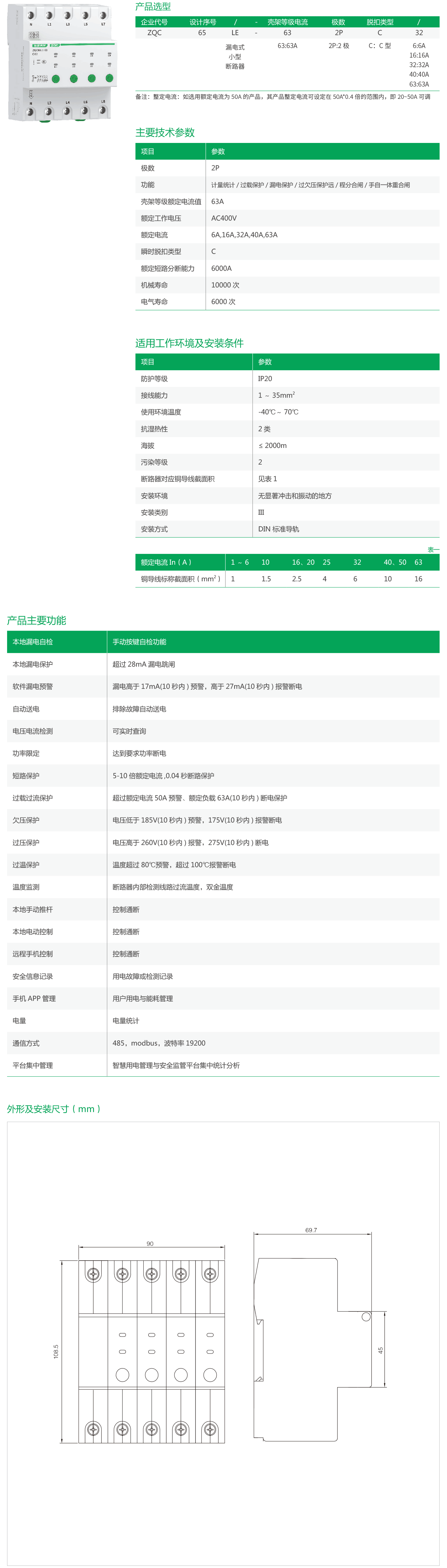Select the 40、50 rated current cell
The width and height of the screenshot is (447, 1568).
coord(395,563)
